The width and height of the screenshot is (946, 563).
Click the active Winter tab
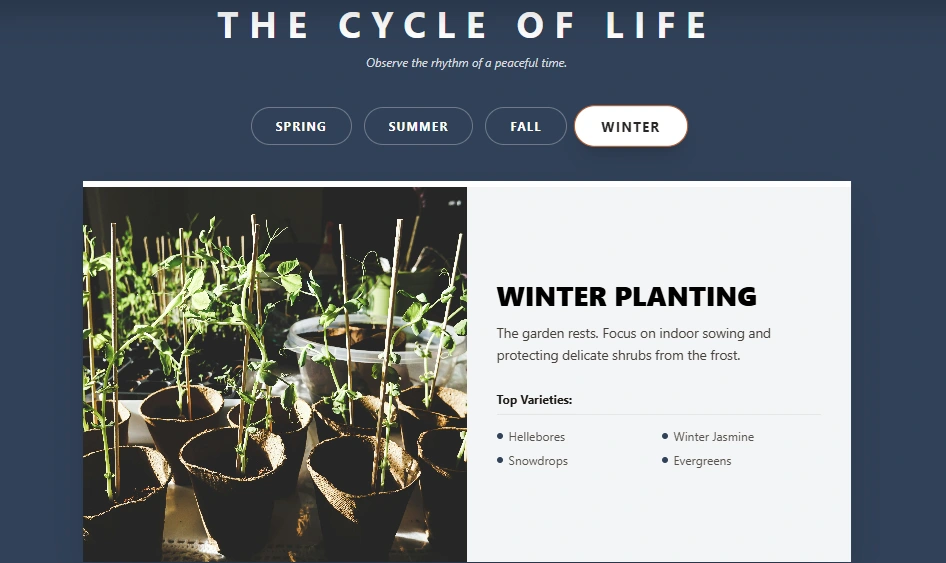click(630, 127)
